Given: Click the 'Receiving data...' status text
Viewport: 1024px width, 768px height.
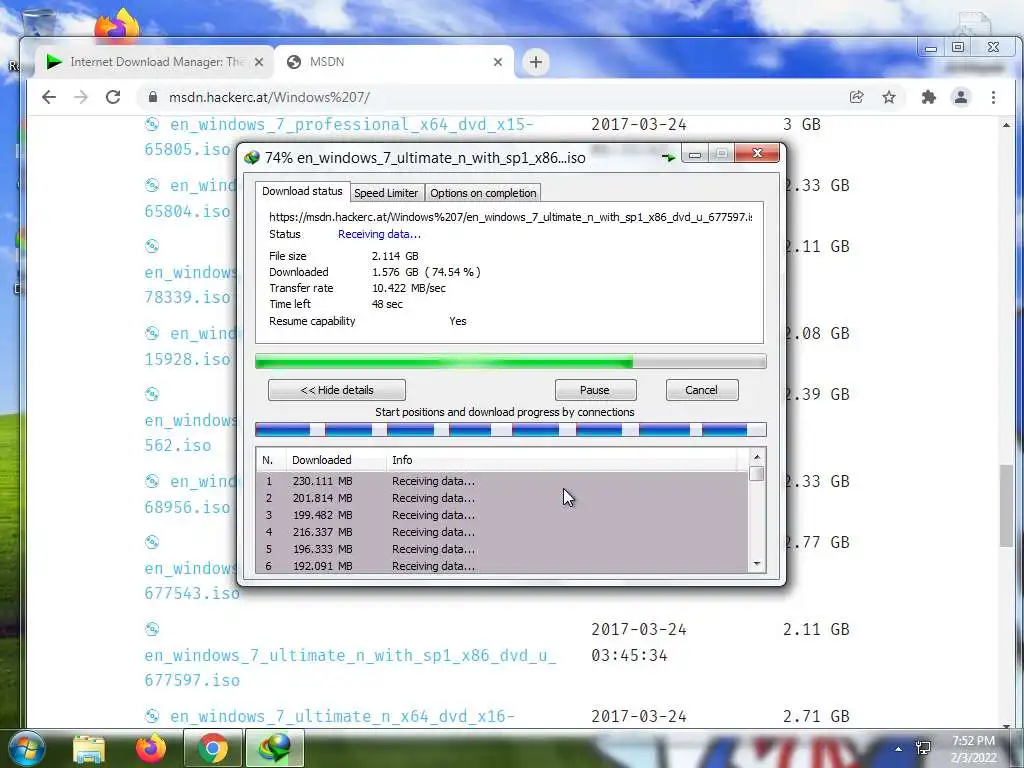Looking at the screenshot, I should pos(379,234).
